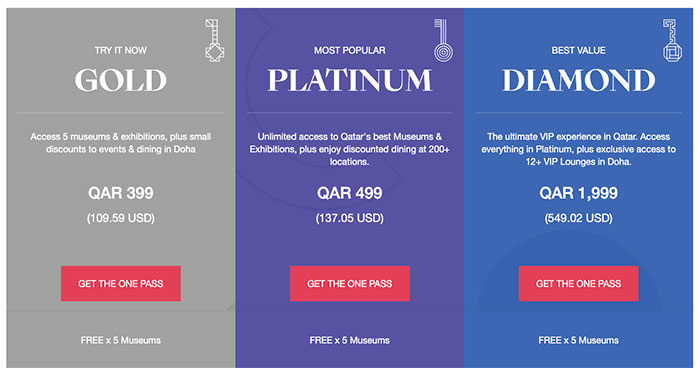
Task: Select the PLATINUM plan heading
Action: (x=350, y=80)
